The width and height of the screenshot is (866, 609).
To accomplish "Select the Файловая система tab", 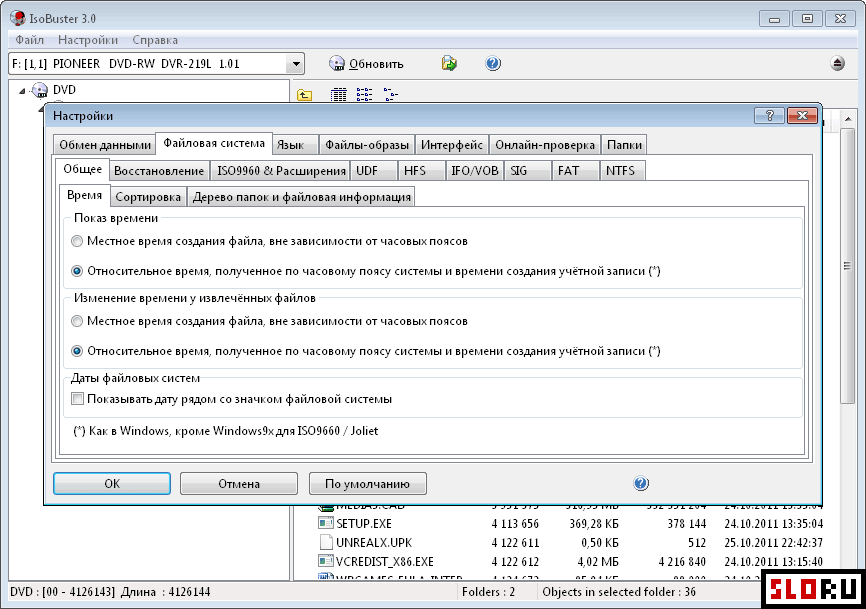I will point(214,144).
